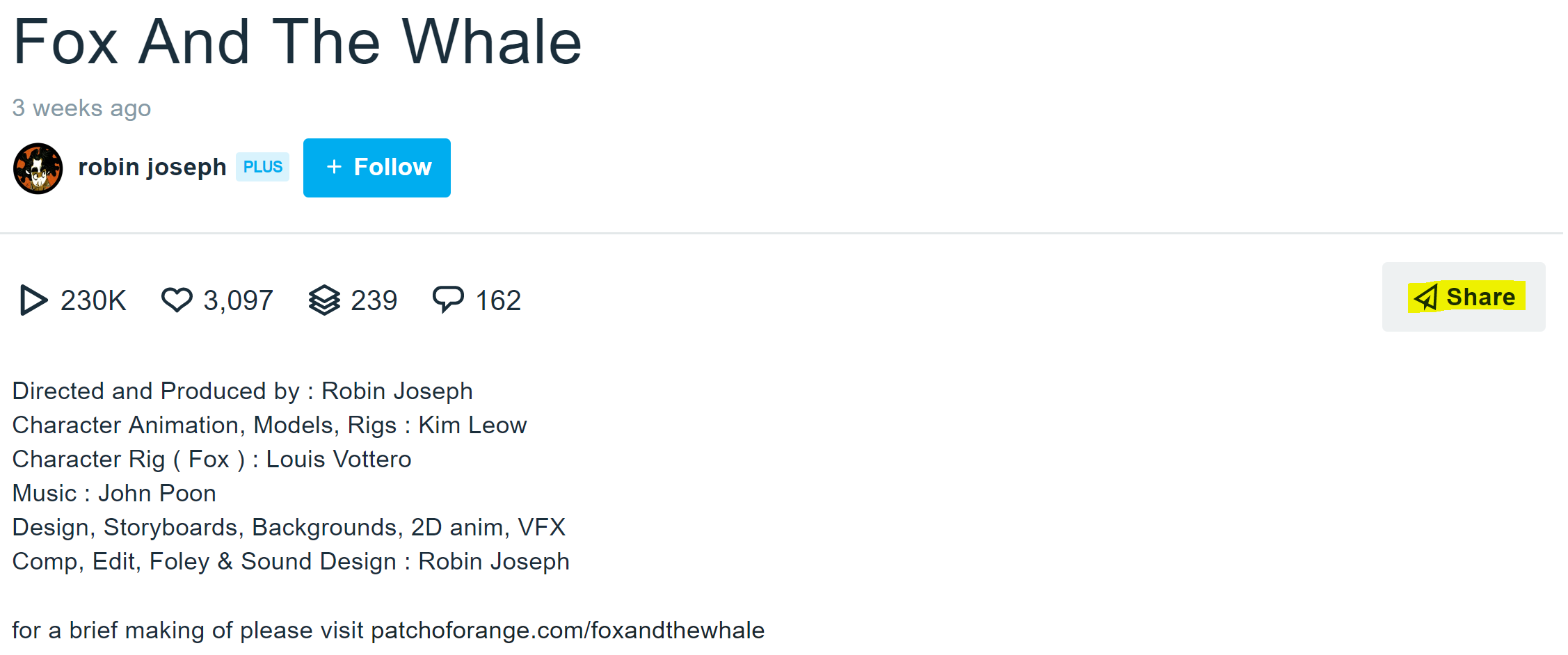Click the paper plane share icon
1568x655 pixels.
1426,297
